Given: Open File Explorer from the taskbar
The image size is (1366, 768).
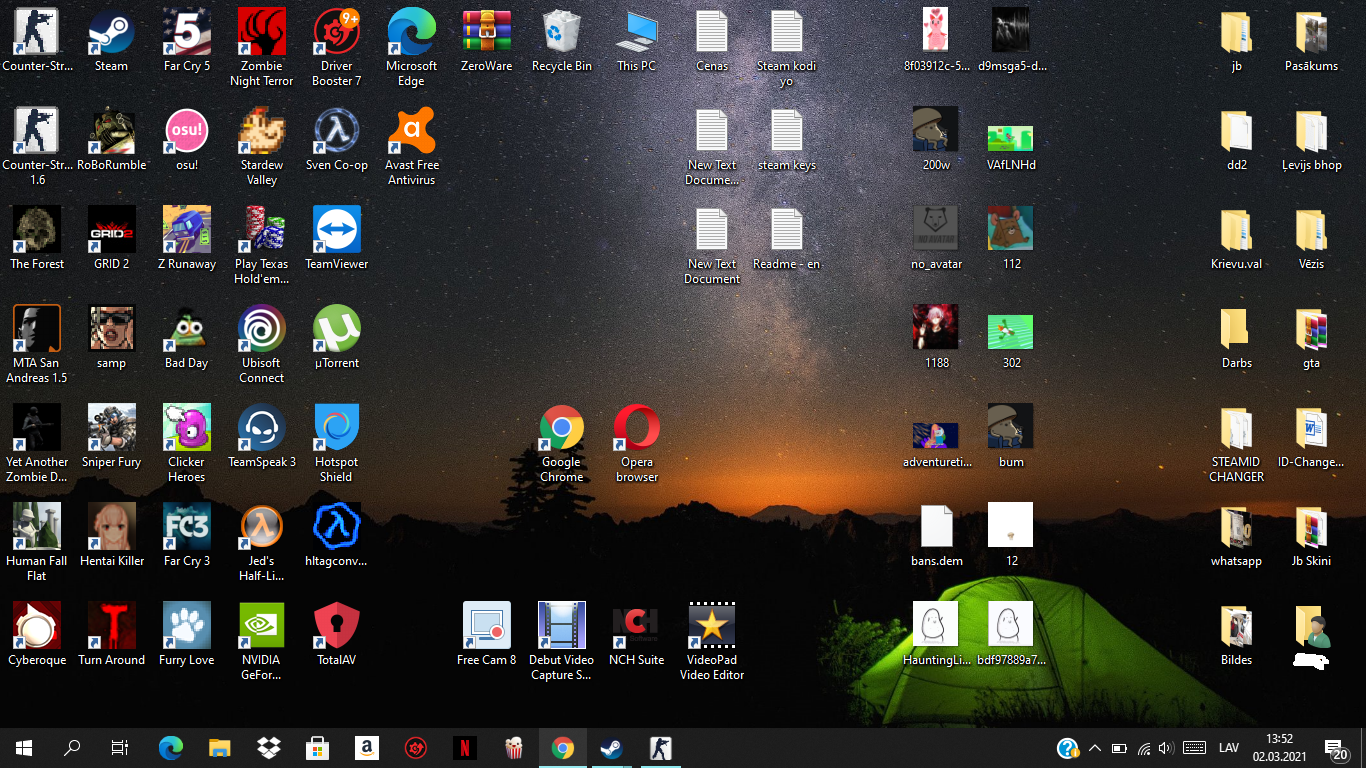Looking at the screenshot, I should [x=220, y=747].
